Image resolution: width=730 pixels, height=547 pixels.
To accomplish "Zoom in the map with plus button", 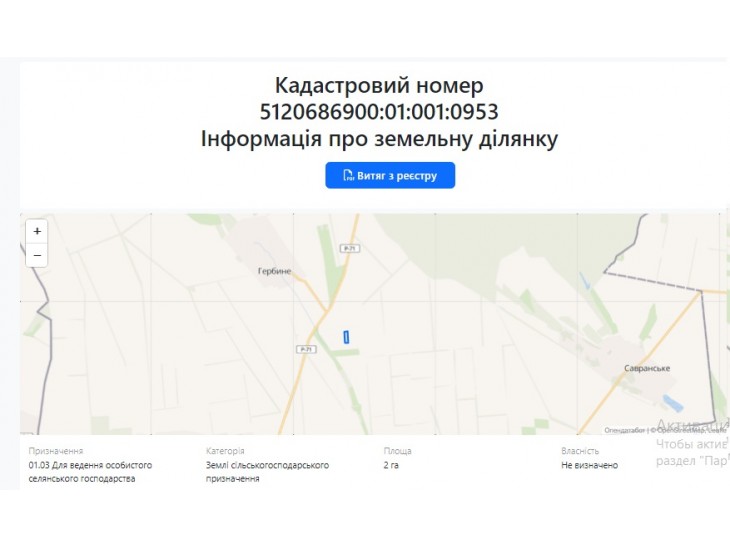I will click(37, 231).
